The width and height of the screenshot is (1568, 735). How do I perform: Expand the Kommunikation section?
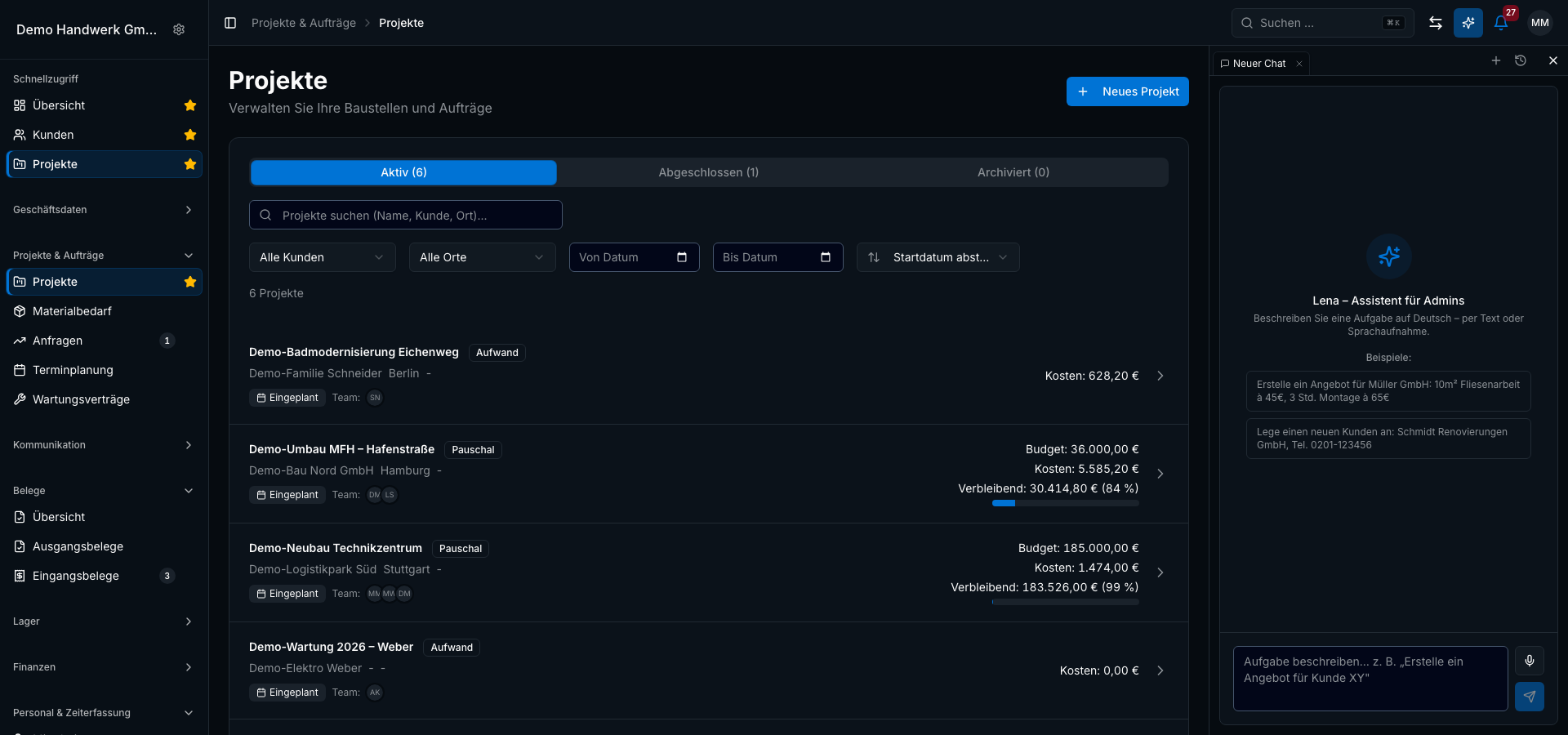[x=105, y=445]
